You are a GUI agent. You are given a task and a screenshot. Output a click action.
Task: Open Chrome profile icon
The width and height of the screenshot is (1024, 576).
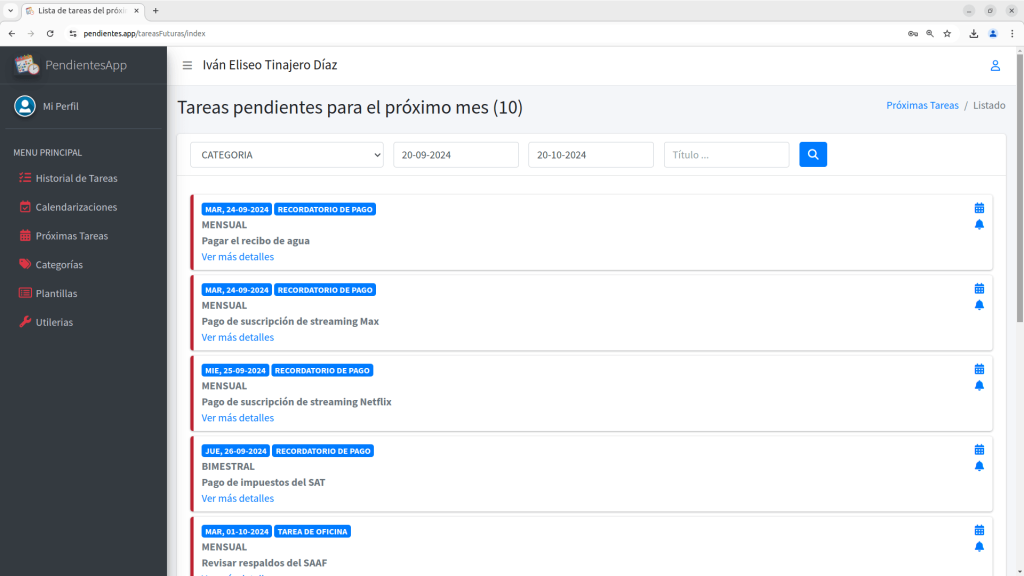(993, 33)
